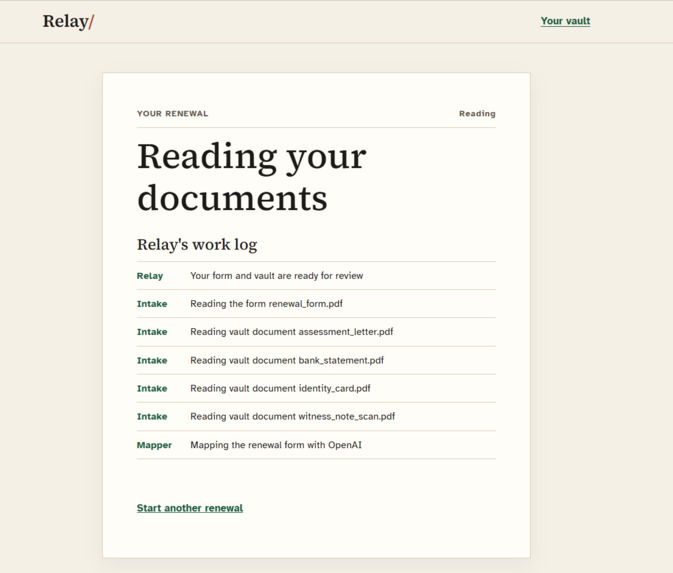The image size is (673, 573).
Task: Click the Intake label beside renewal_form.pdf
Action: point(152,304)
